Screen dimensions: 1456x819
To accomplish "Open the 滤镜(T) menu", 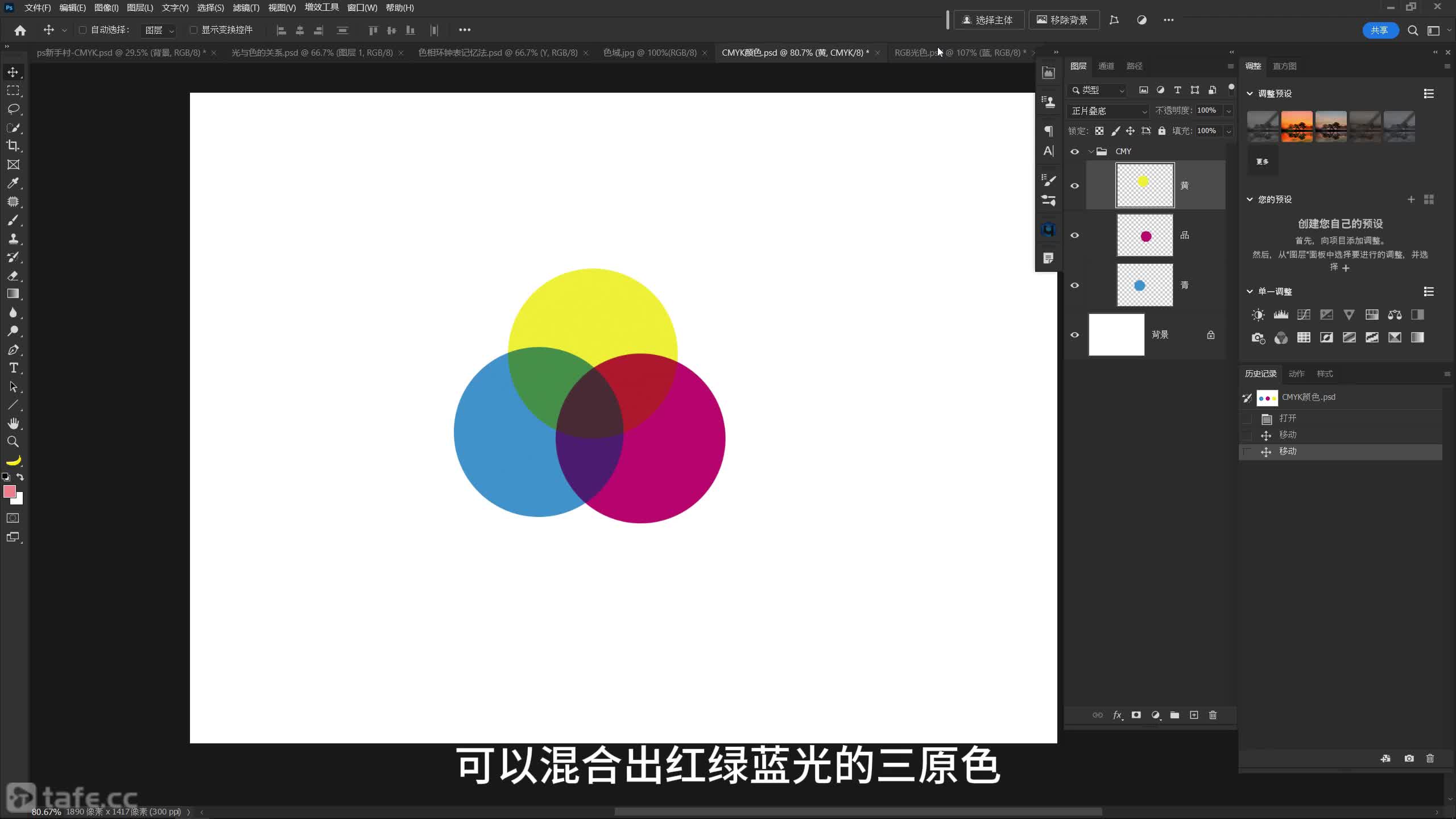I will click(x=246, y=8).
